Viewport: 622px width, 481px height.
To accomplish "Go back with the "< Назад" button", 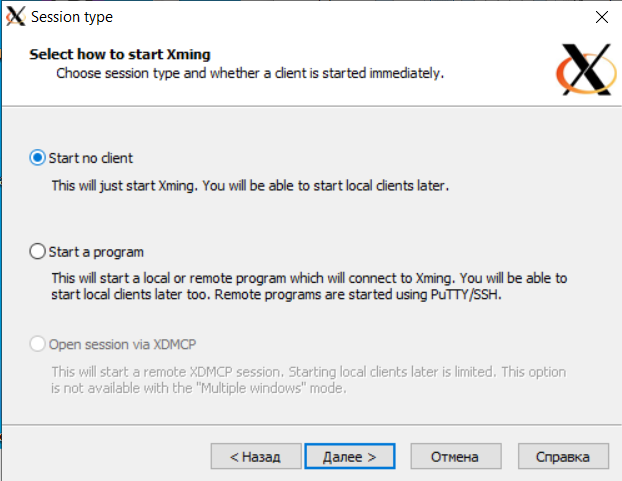I will pos(255,456).
